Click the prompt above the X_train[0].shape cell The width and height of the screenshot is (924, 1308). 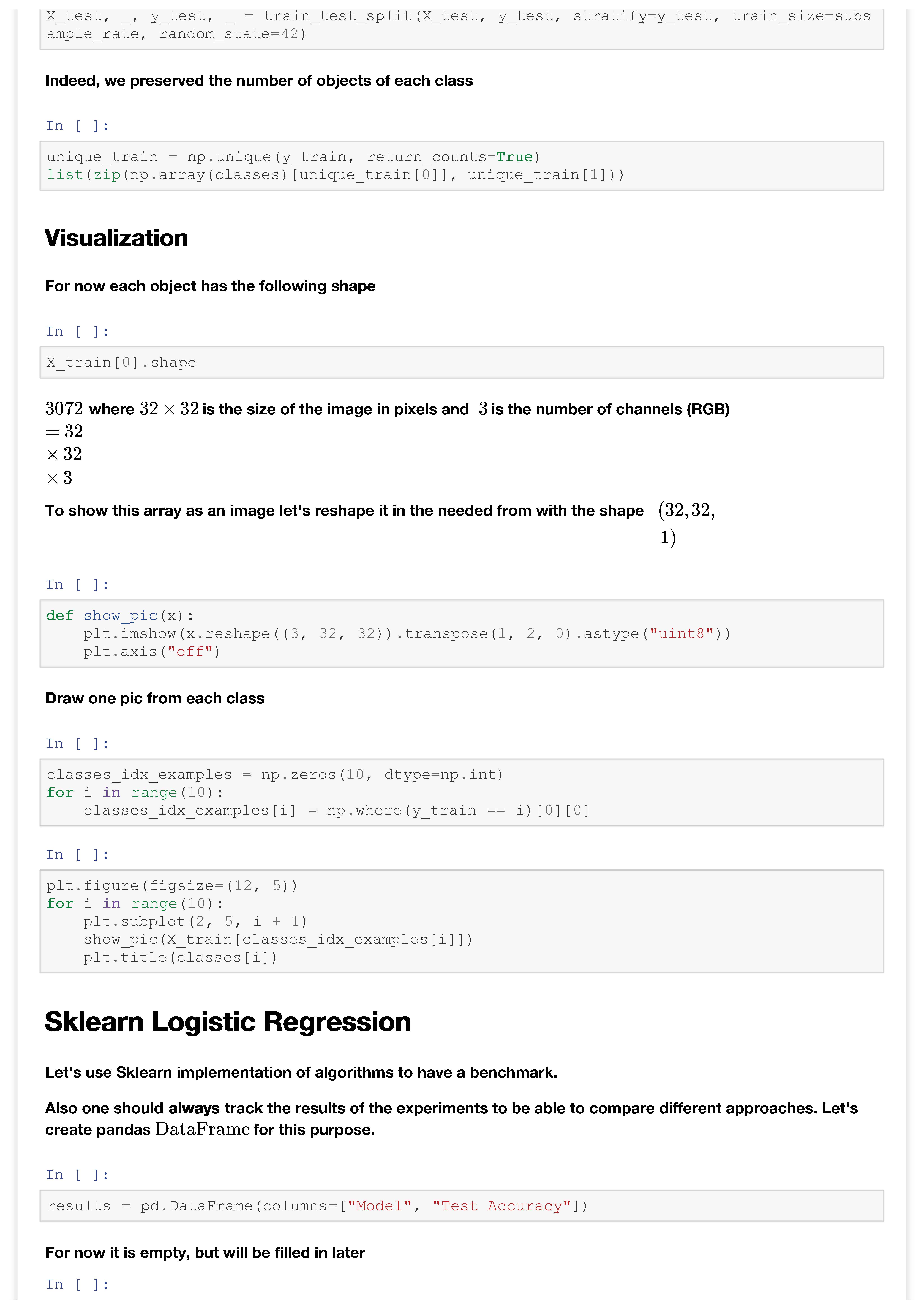pos(77,332)
